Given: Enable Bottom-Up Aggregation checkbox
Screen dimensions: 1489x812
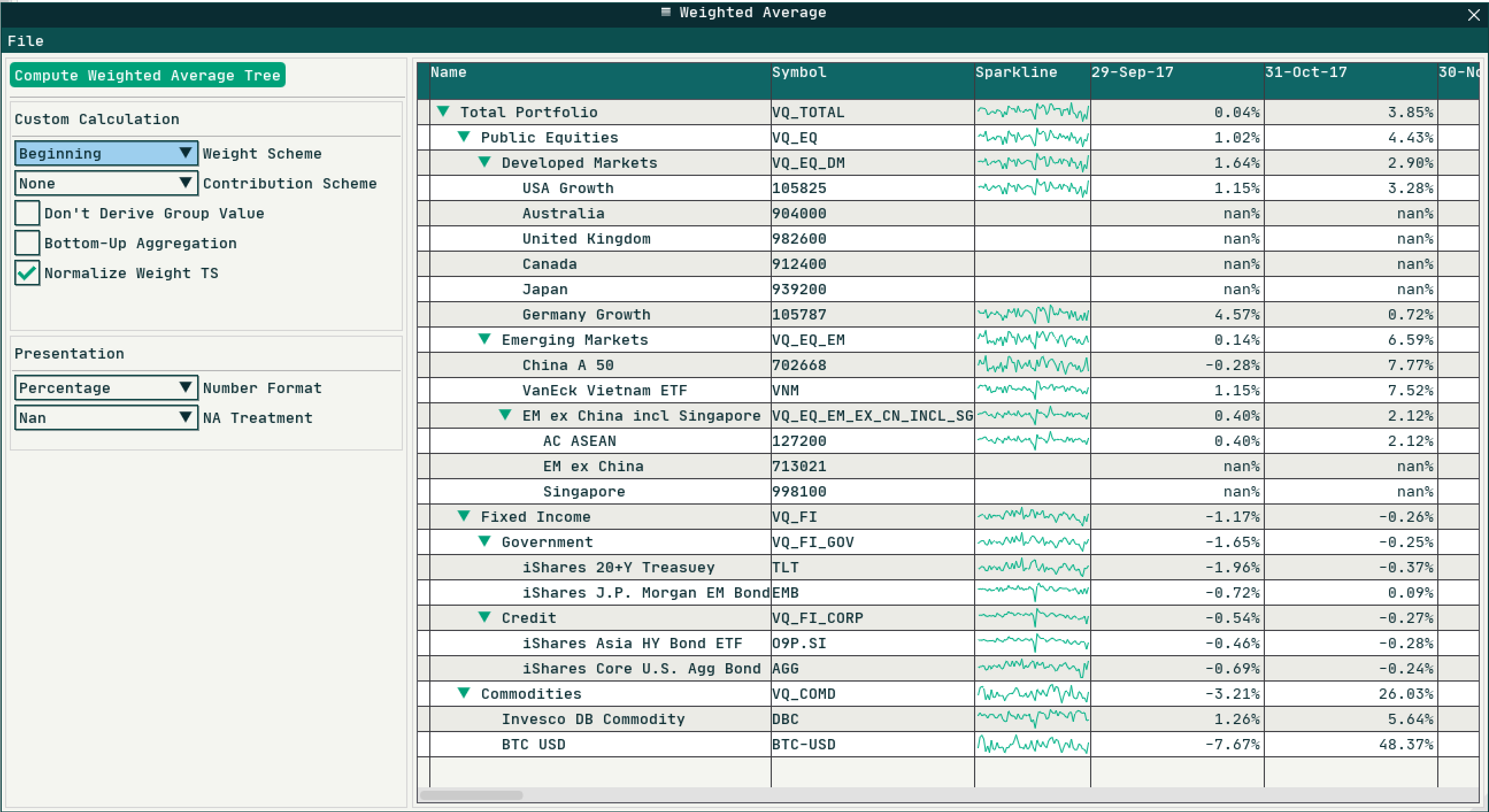Looking at the screenshot, I should click(27, 243).
